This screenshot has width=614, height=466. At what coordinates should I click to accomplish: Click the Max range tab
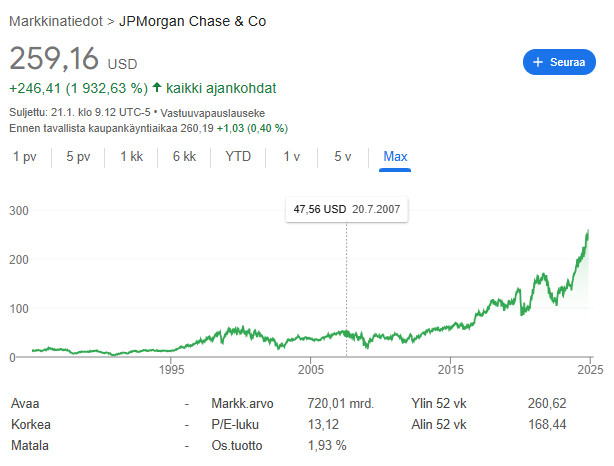[x=395, y=156]
